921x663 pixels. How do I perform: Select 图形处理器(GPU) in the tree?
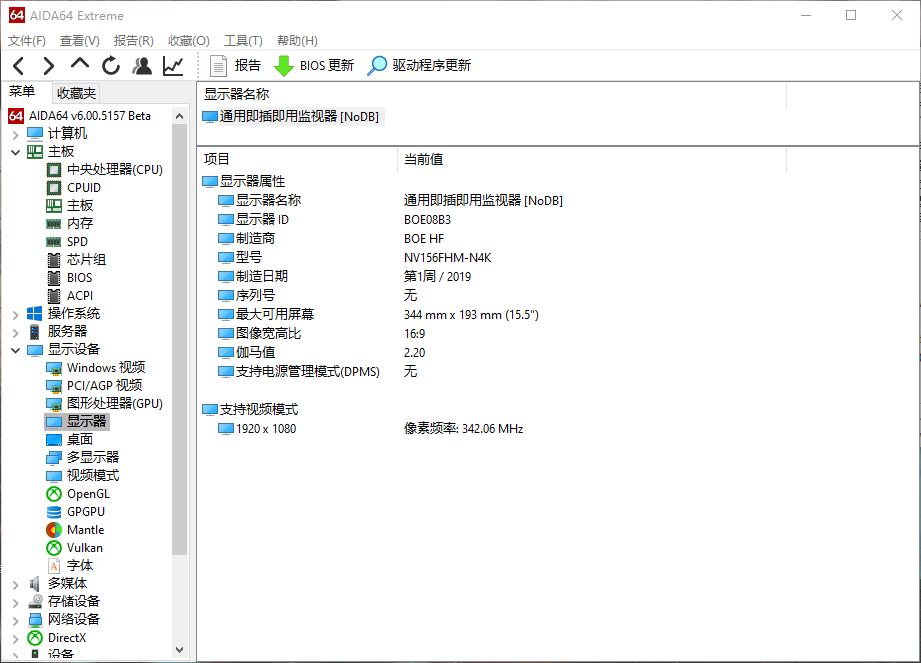[114, 404]
